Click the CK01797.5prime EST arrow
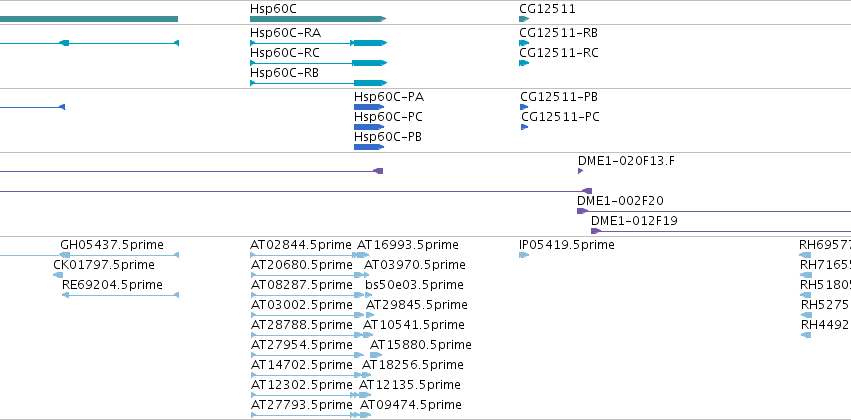The image size is (851, 420). pos(58,275)
